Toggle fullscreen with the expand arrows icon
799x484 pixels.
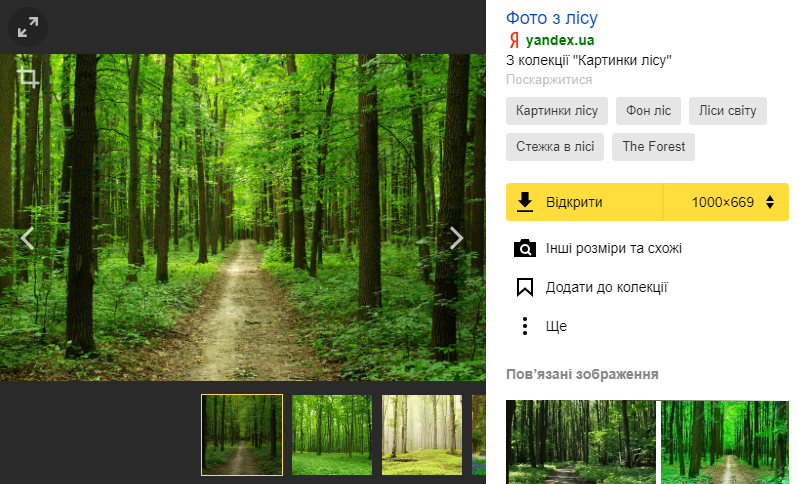(28, 27)
